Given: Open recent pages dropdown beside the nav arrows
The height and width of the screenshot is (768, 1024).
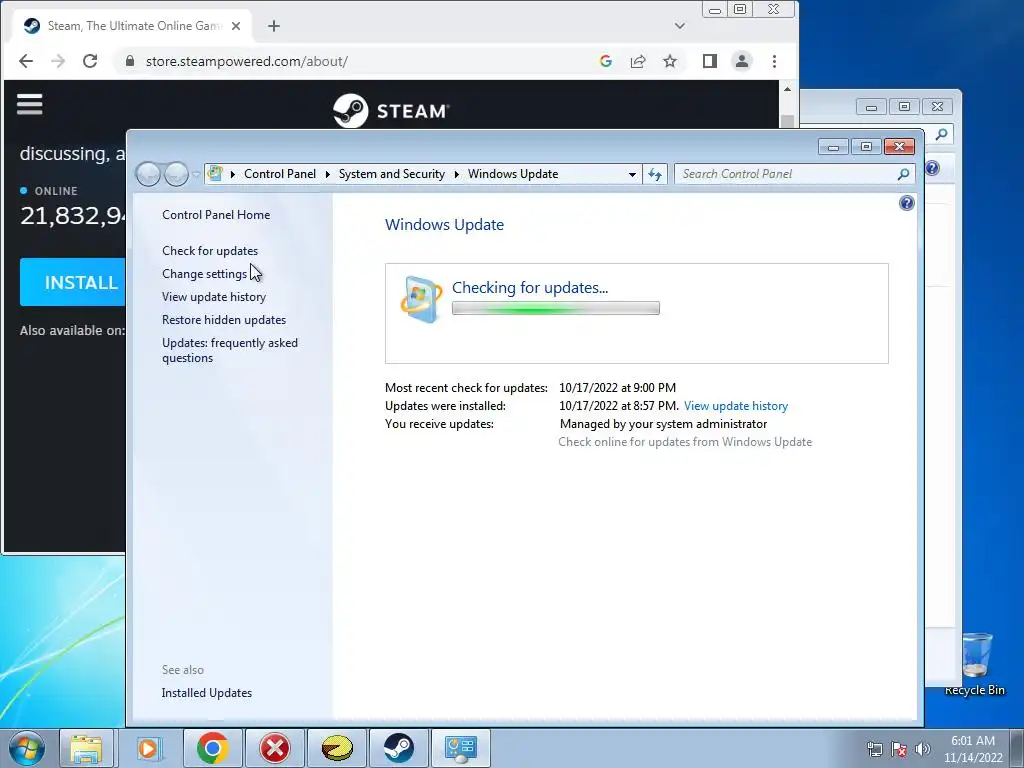Looking at the screenshot, I should click(196, 175).
